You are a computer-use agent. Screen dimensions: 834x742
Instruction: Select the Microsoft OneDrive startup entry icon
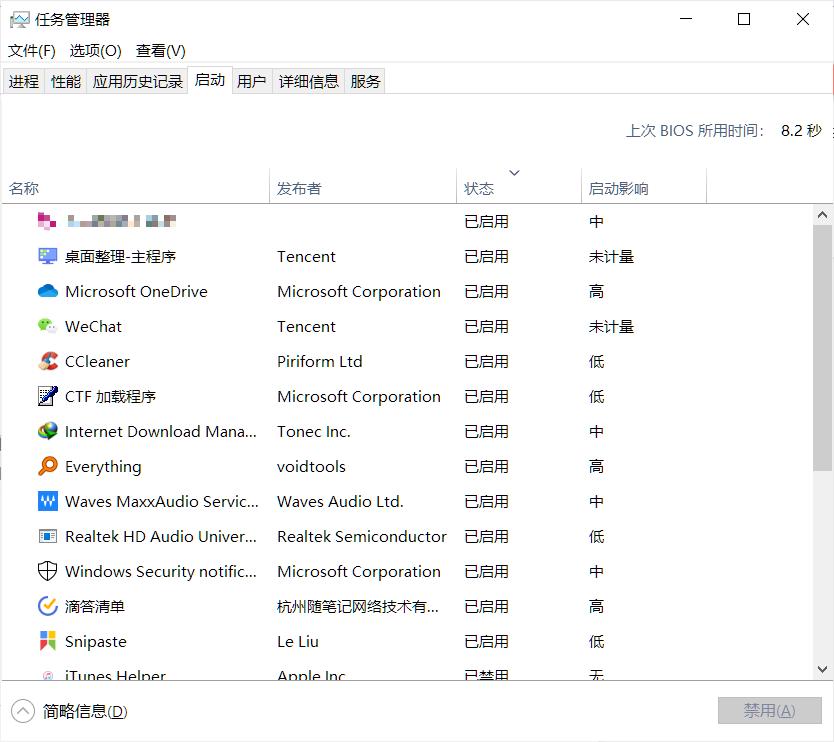pyautogui.click(x=47, y=291)
